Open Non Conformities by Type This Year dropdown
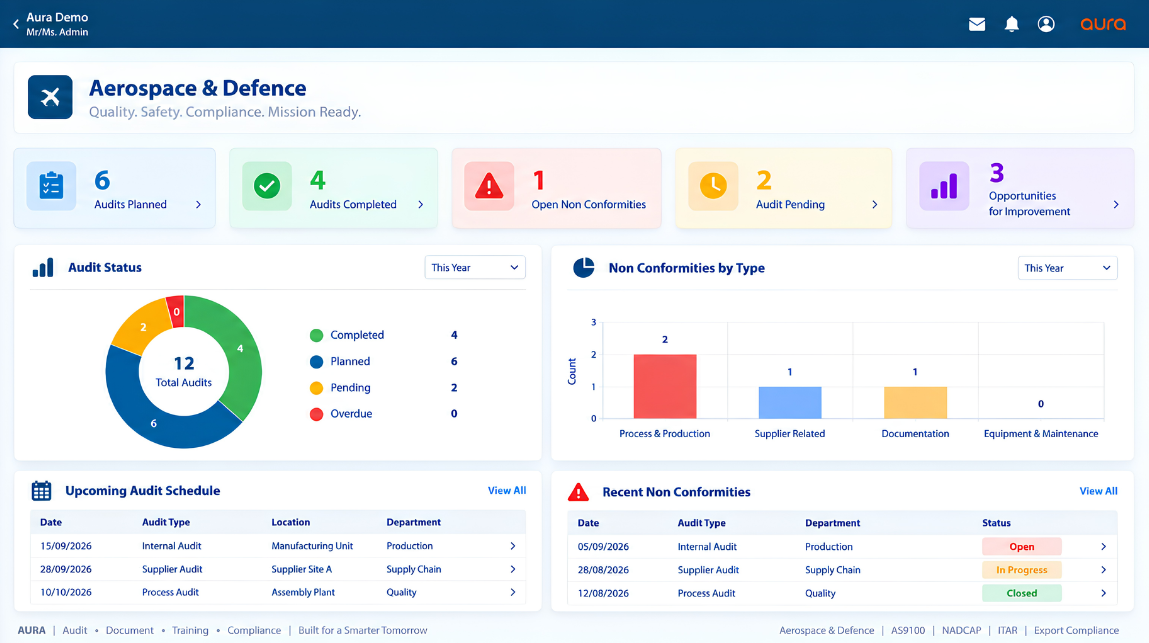Image resolution: width=1149 pixels, height=643 pixels. [x=1068, y=268]
